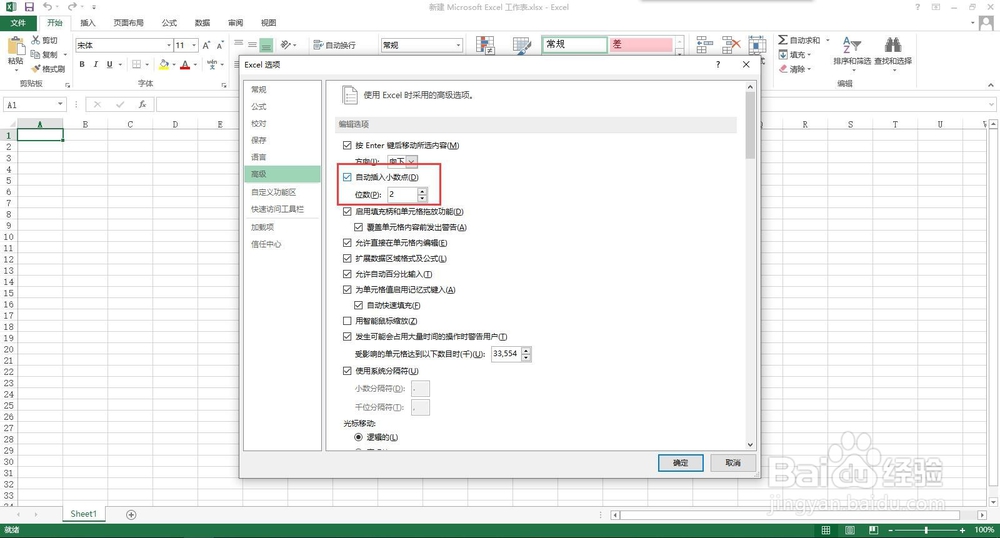Screen dimensions: 1000x538
Task: Click the Insert Cells icon
Action: tap(705, 45)
